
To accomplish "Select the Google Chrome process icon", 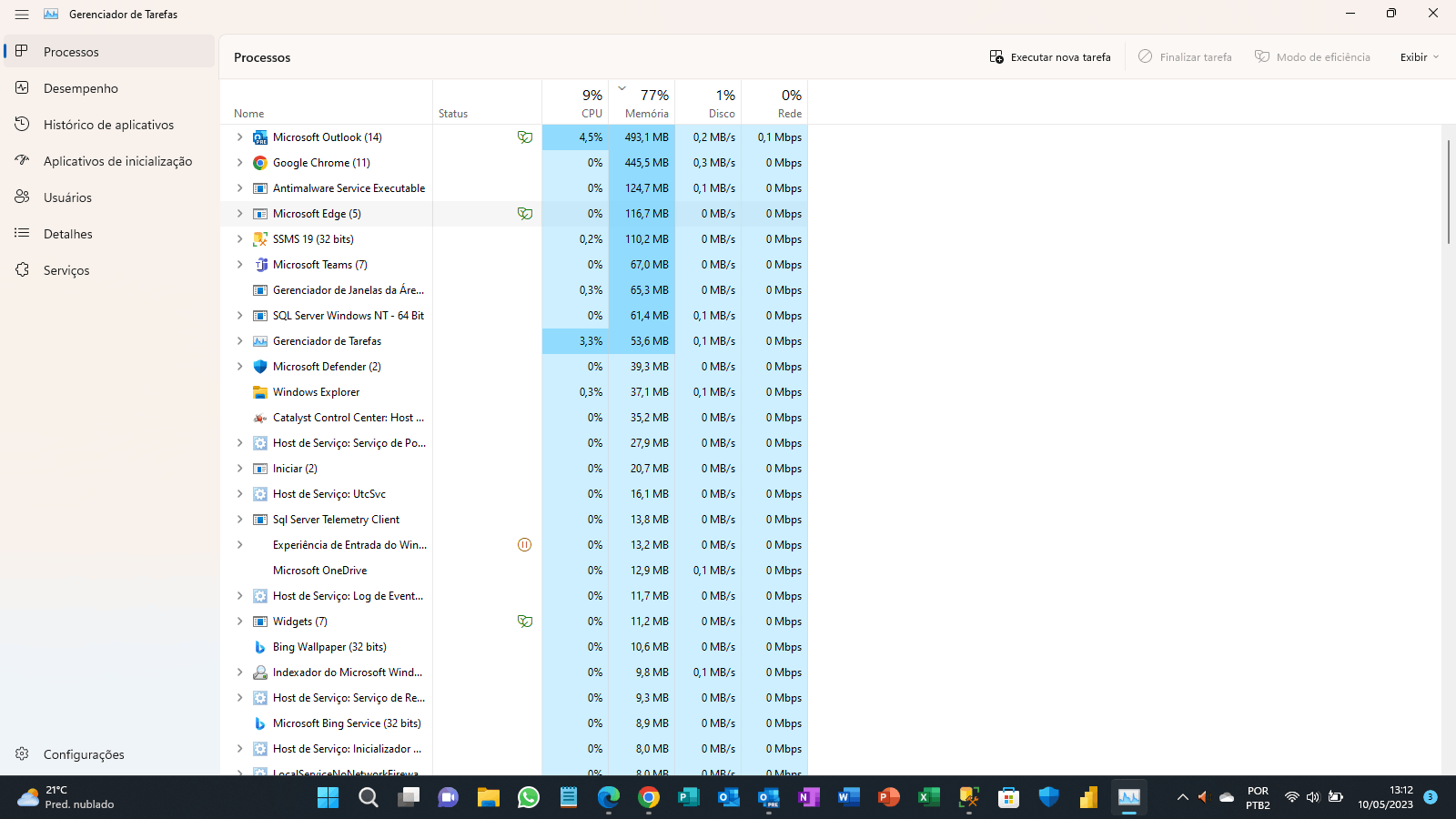I will click(260, 163).
